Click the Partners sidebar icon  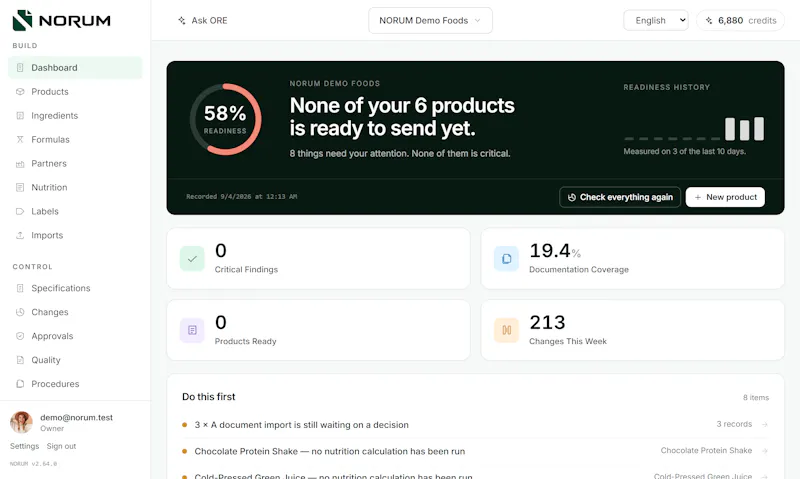20,163
